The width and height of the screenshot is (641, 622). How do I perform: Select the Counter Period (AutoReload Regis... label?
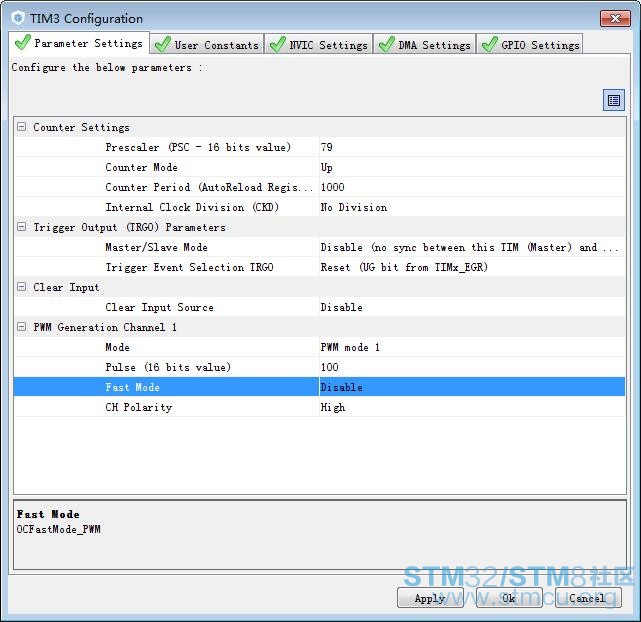(209, 187)
